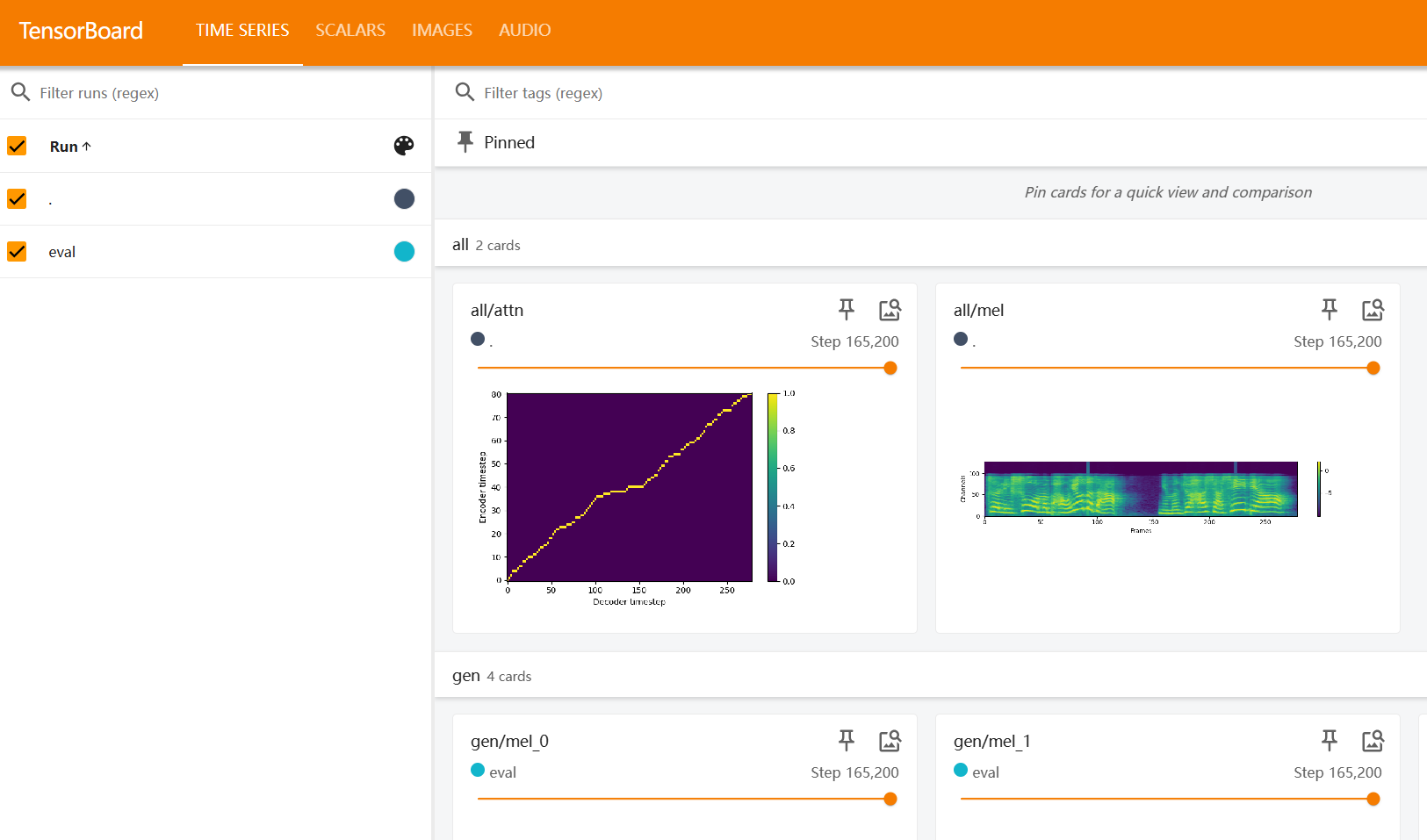Open the IMAGES tab
1427x840 pixels.
442,31
